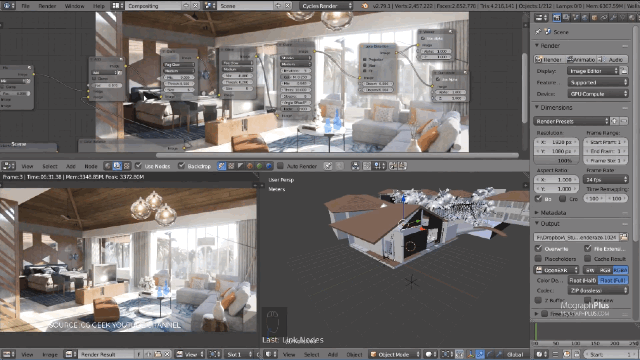Open the Cycles Render engine dropdown
Viewport: 640px width, 360px height.
coord(326,6)
